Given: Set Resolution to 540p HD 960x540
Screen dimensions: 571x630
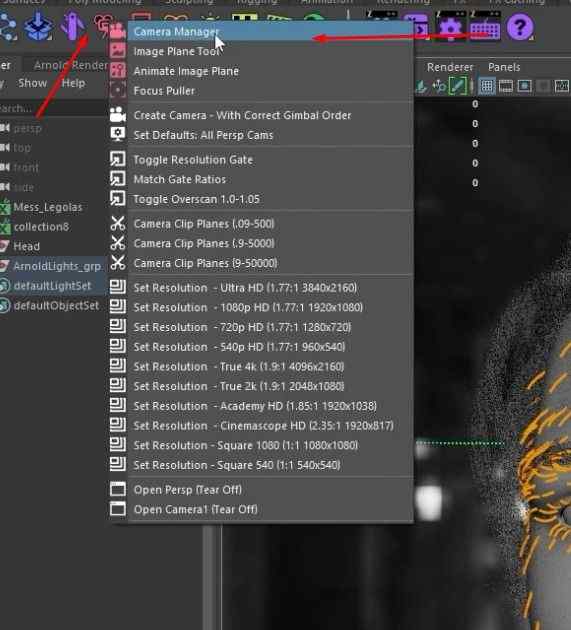Looking at the screenshot, I should point(261,346).
